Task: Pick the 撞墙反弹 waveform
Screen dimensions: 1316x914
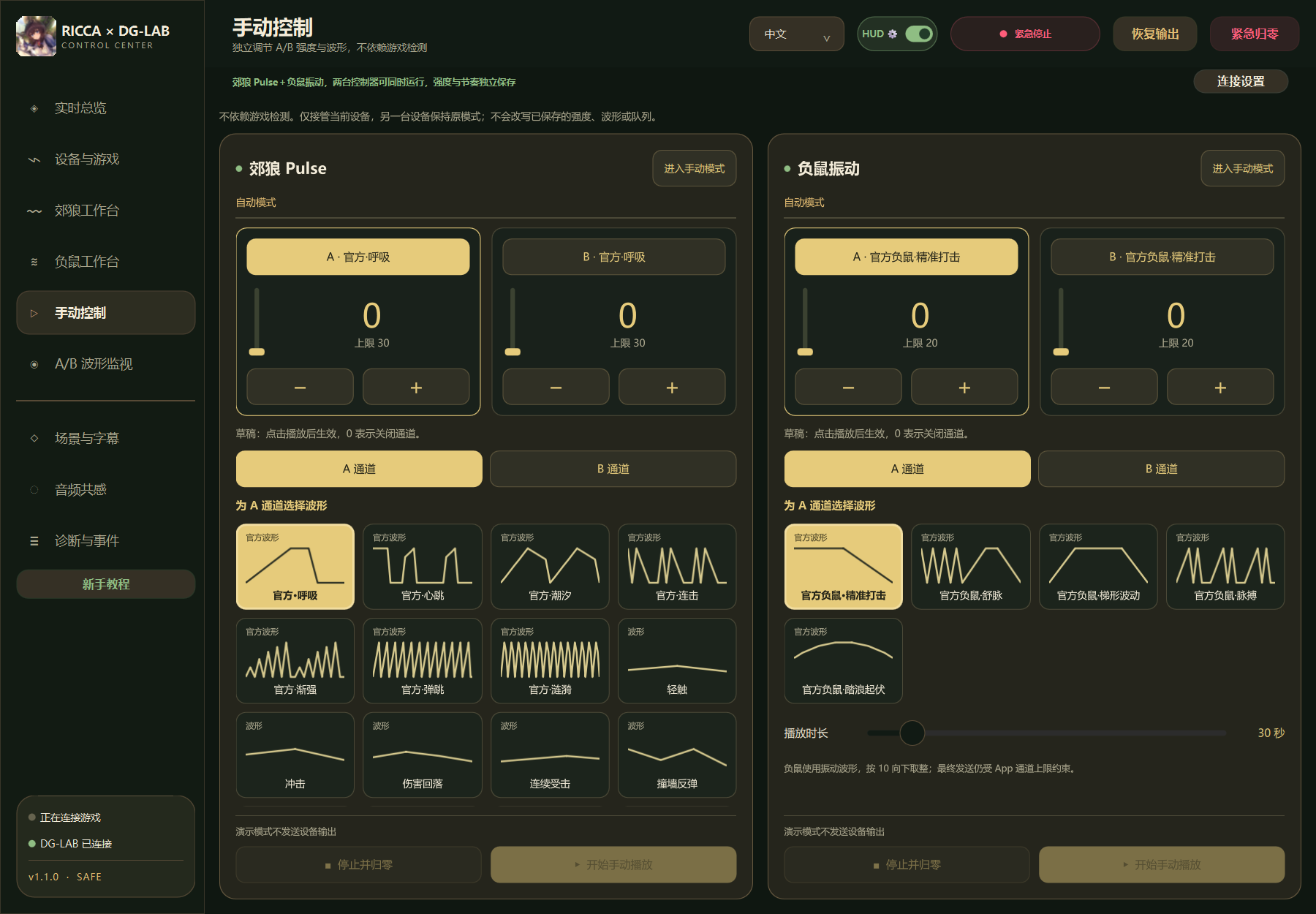Action: click(x=677, y=755)
